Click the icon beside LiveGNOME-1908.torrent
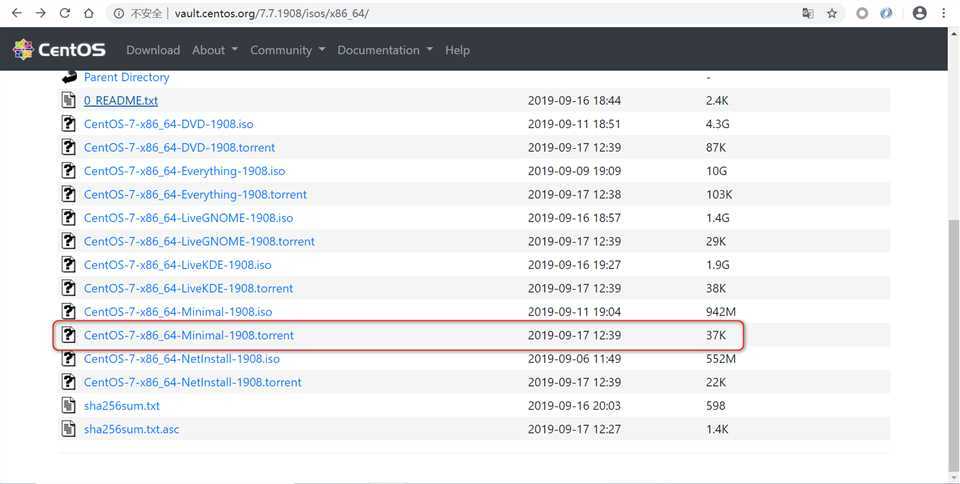Screen dimensions: 960x484 (69, 241)
